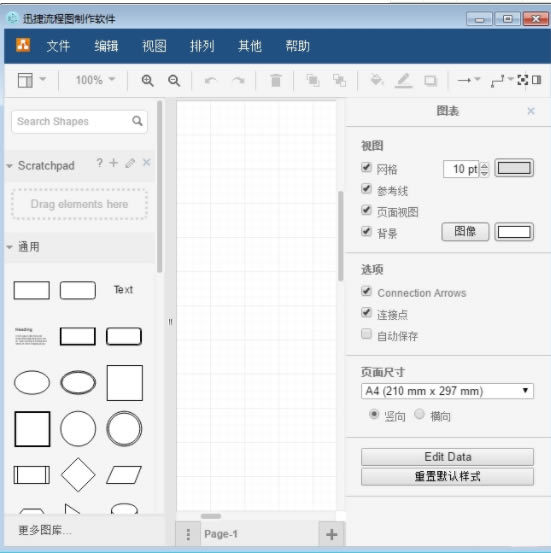This screenshot has width=551, height=553.
Task: Click the delete trash can icon
Action: point(276,80)
